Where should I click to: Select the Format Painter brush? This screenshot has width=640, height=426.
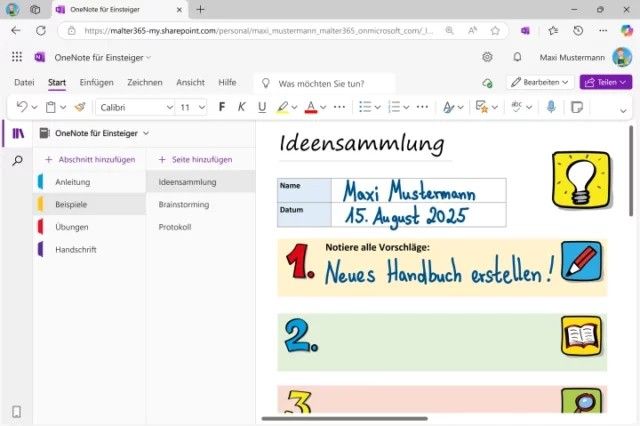pyautogui.click(x=80, y=106)
